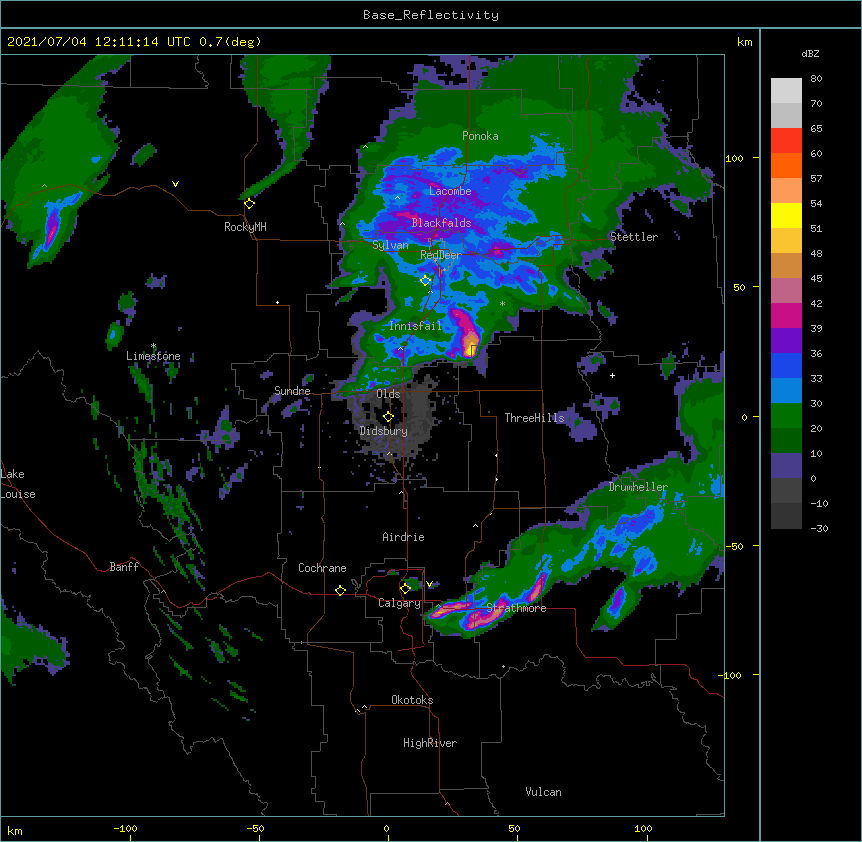
Task: Select the RockyMH town label
Action: [245, 227]
